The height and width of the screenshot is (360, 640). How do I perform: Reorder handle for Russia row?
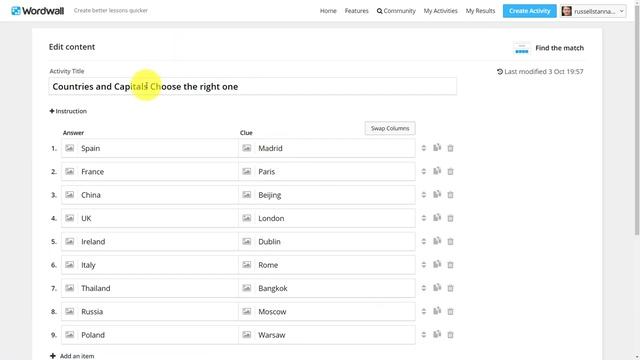tap(424, 311)
